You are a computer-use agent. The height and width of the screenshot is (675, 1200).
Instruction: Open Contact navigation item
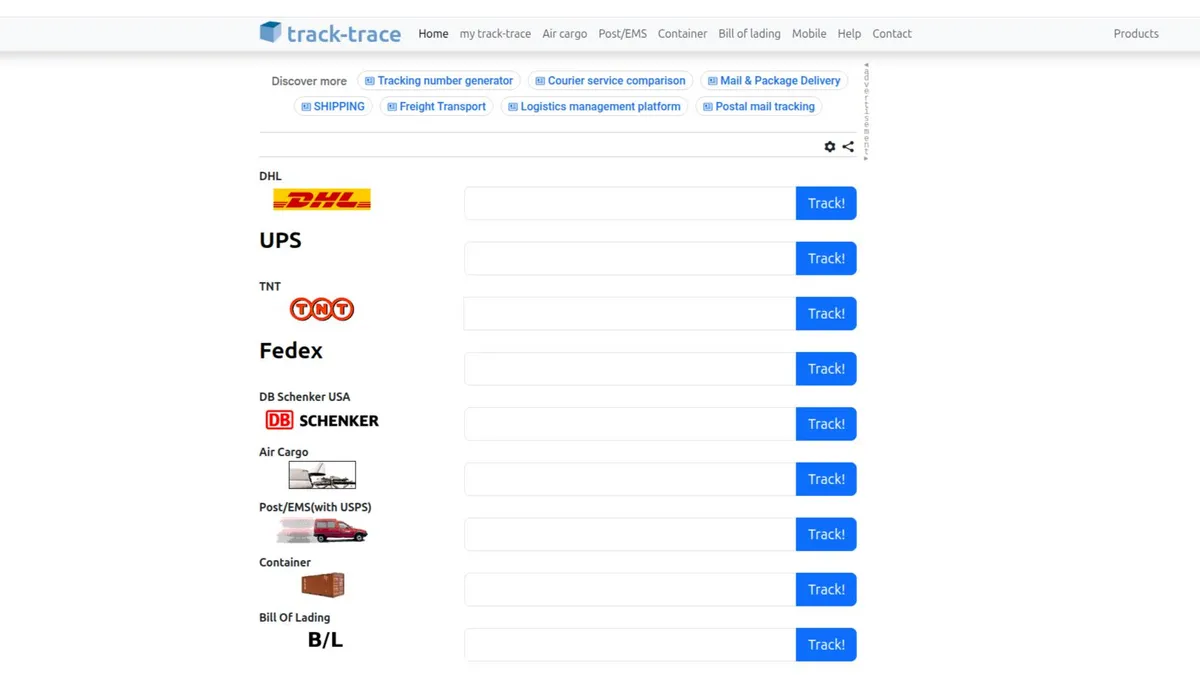(892, 33)
